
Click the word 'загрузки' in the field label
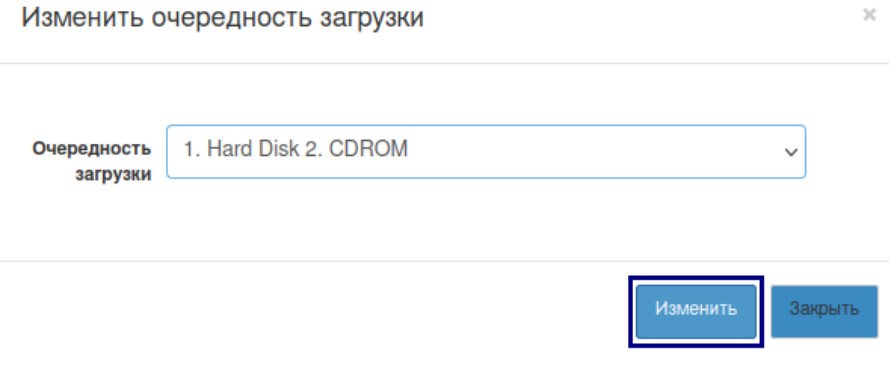(x=113, y=175)
